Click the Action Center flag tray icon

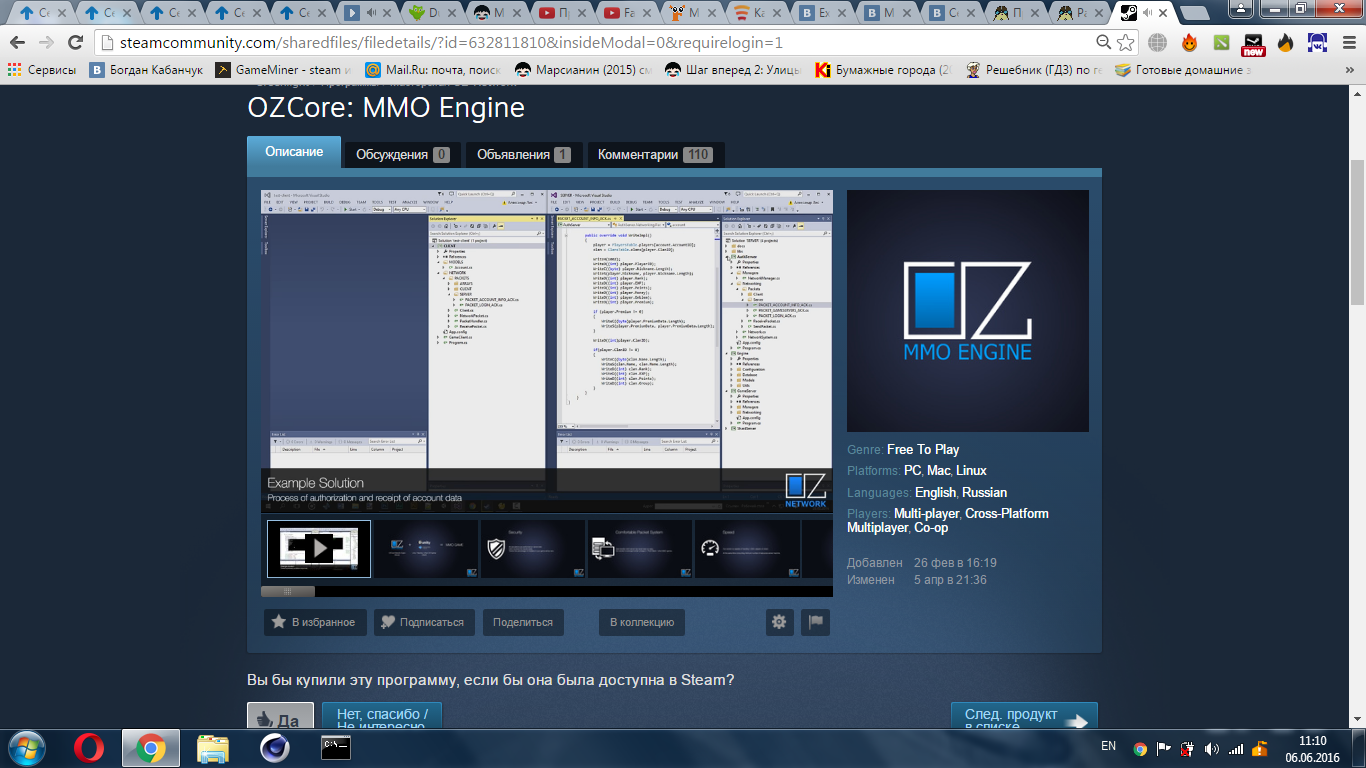pyautogui.click(x=1164, y=749)
